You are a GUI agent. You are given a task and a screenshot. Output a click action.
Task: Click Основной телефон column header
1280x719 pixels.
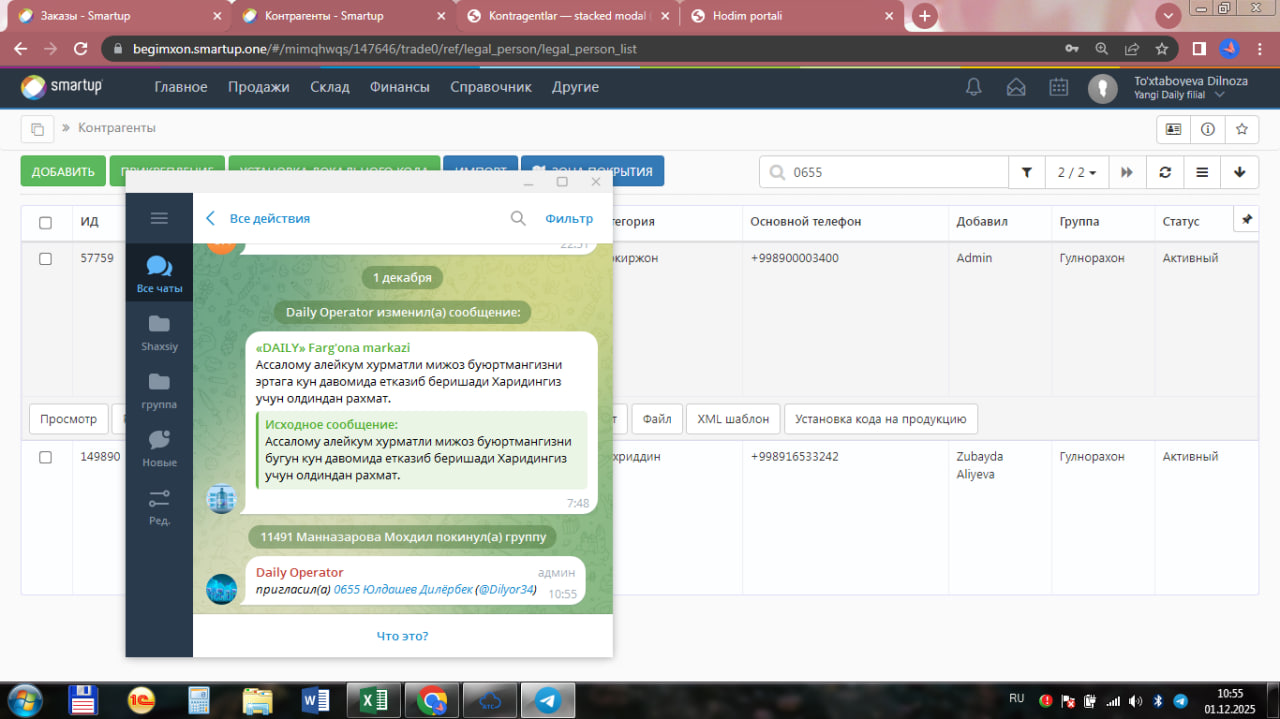click(805, 222)
